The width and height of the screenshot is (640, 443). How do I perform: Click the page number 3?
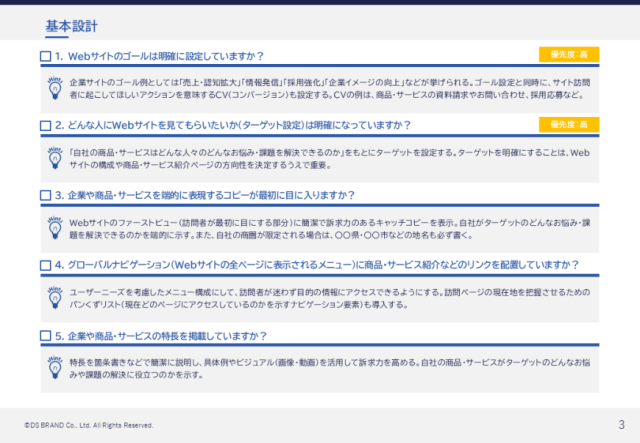(621, 425)
